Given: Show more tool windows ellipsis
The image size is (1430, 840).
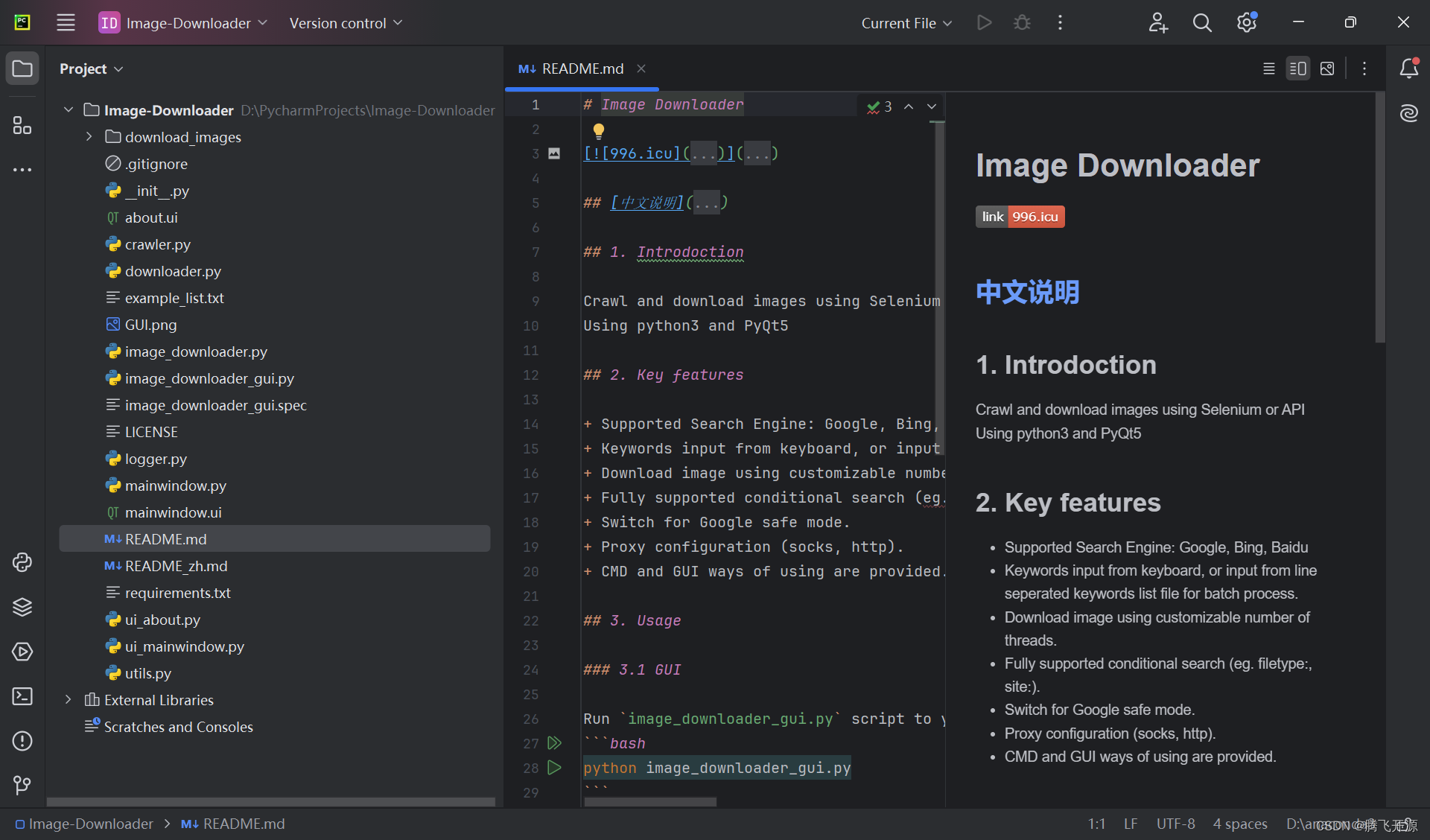Looking at the screenshot, I should pos(22,170).
